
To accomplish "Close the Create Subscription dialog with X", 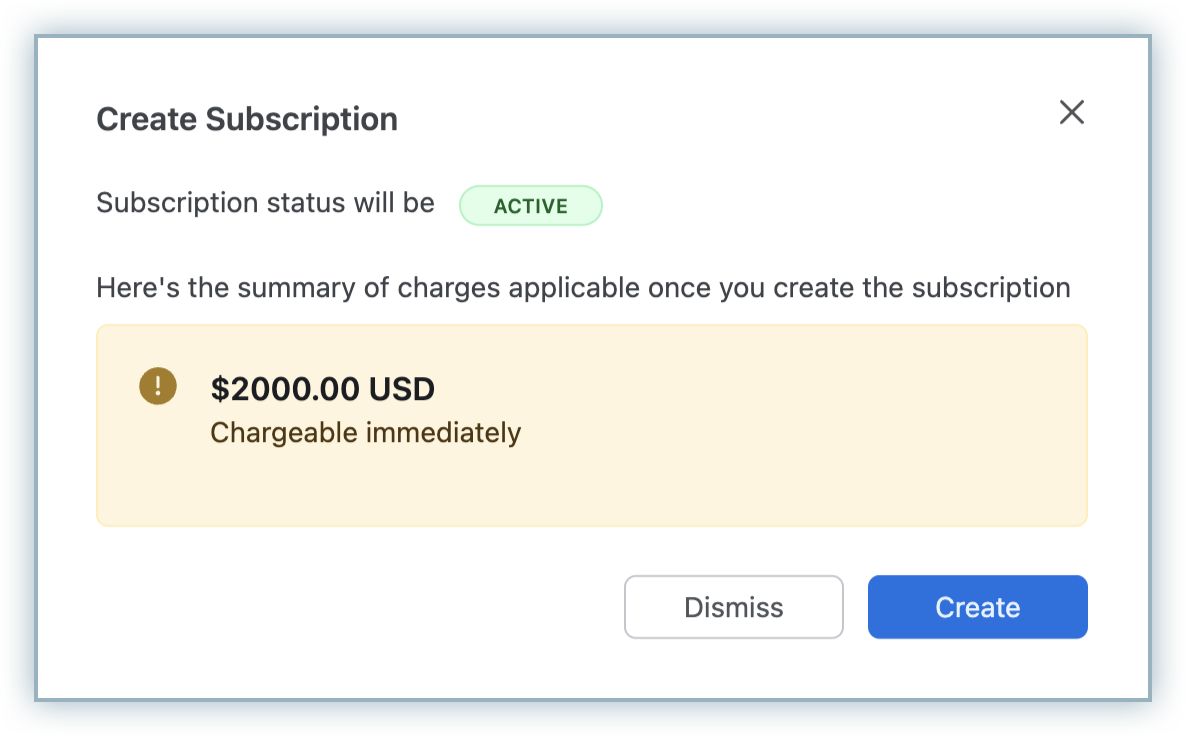I will tap(1071, 112).
